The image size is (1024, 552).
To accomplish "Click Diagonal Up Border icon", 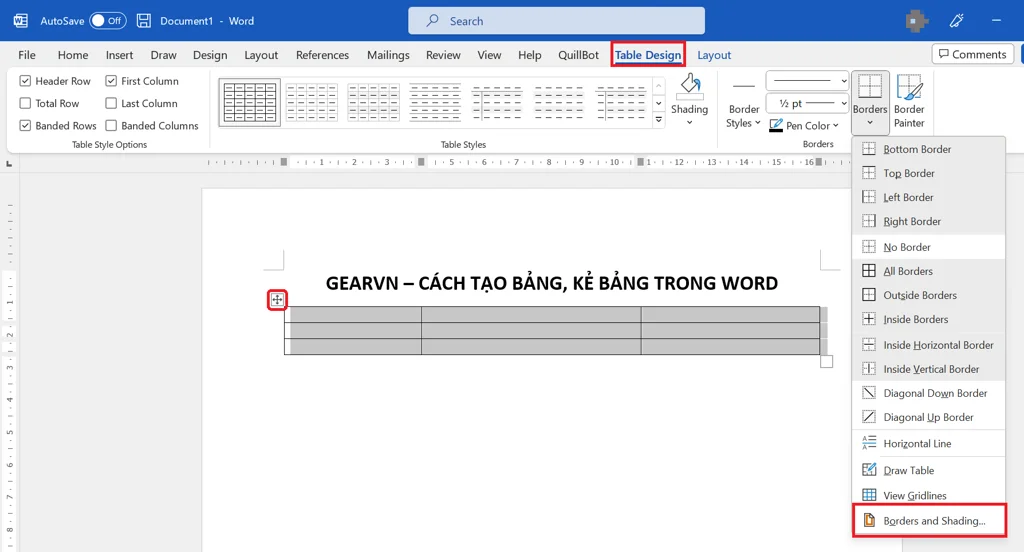I will click(869, 417).
